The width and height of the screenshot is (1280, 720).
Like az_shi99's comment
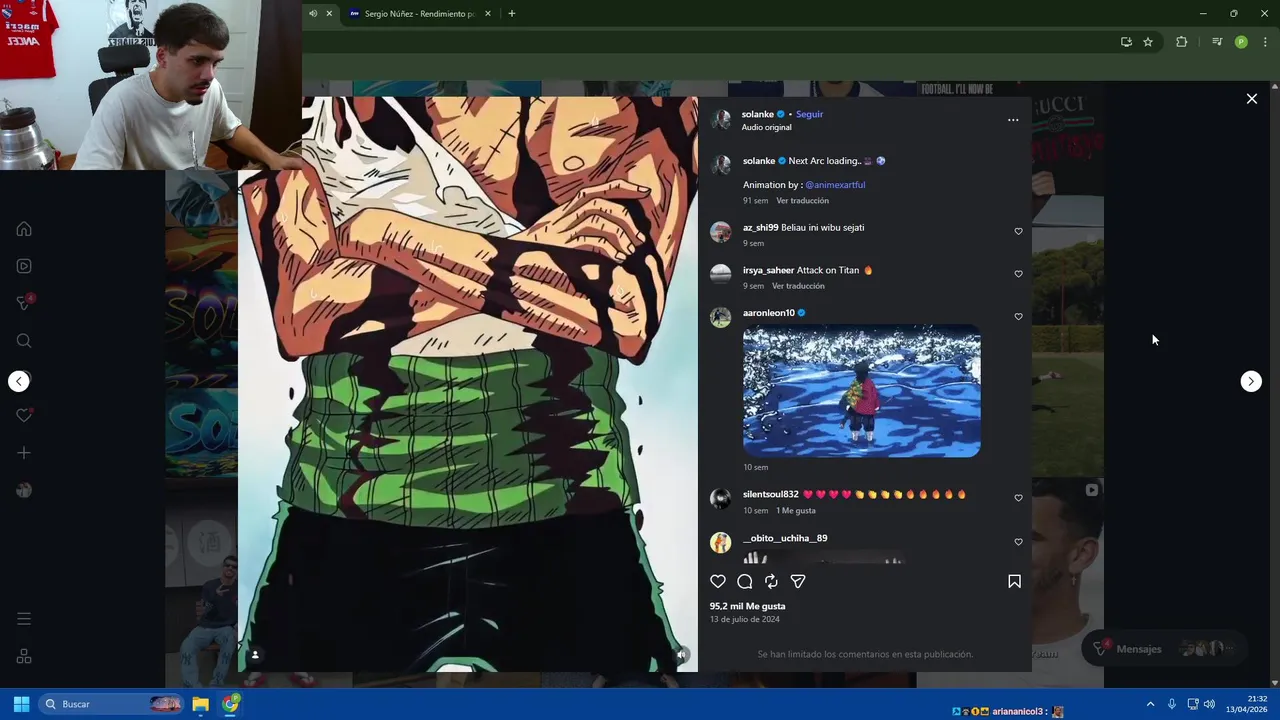point(1018,231)
